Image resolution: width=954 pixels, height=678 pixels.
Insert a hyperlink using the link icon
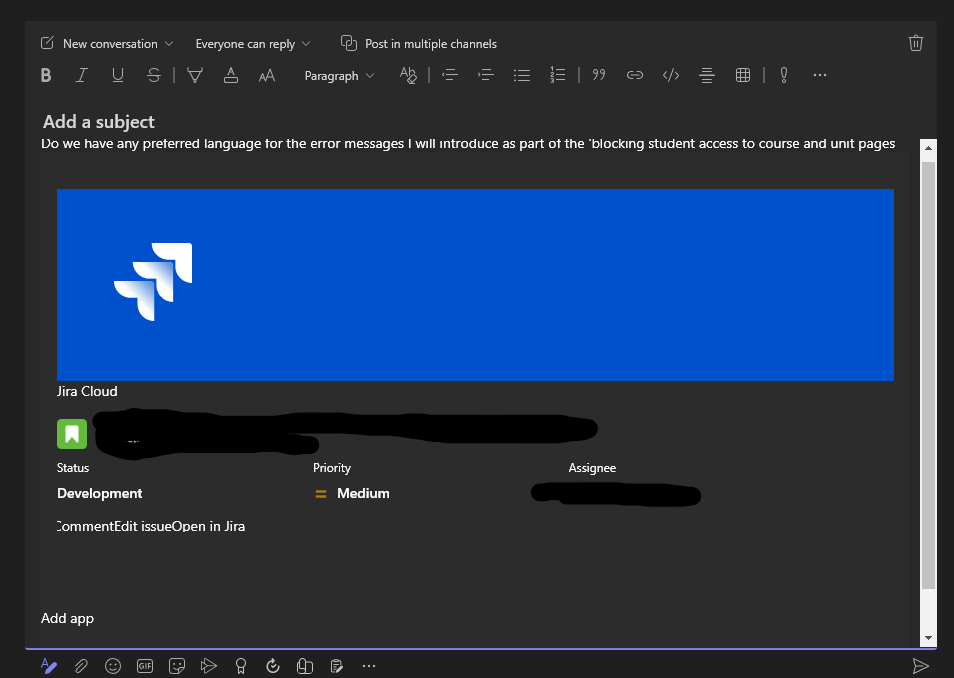[x=635, y=75]
